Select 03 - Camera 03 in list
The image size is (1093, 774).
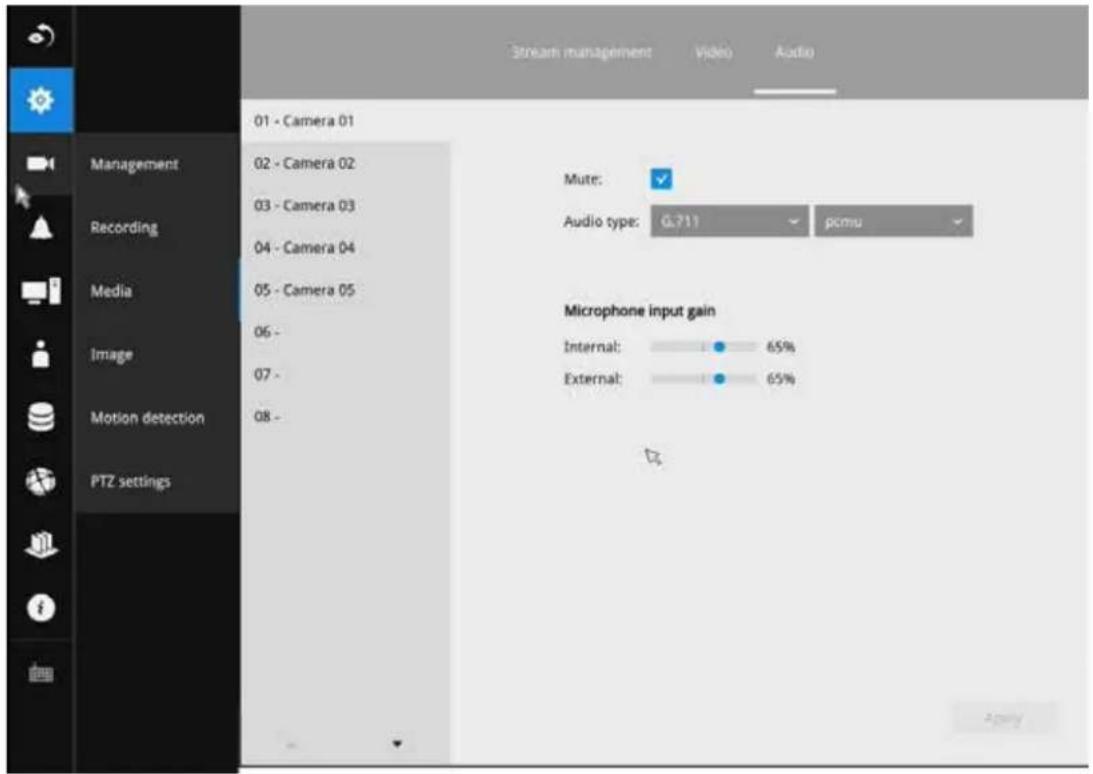[x=346, y=206]
